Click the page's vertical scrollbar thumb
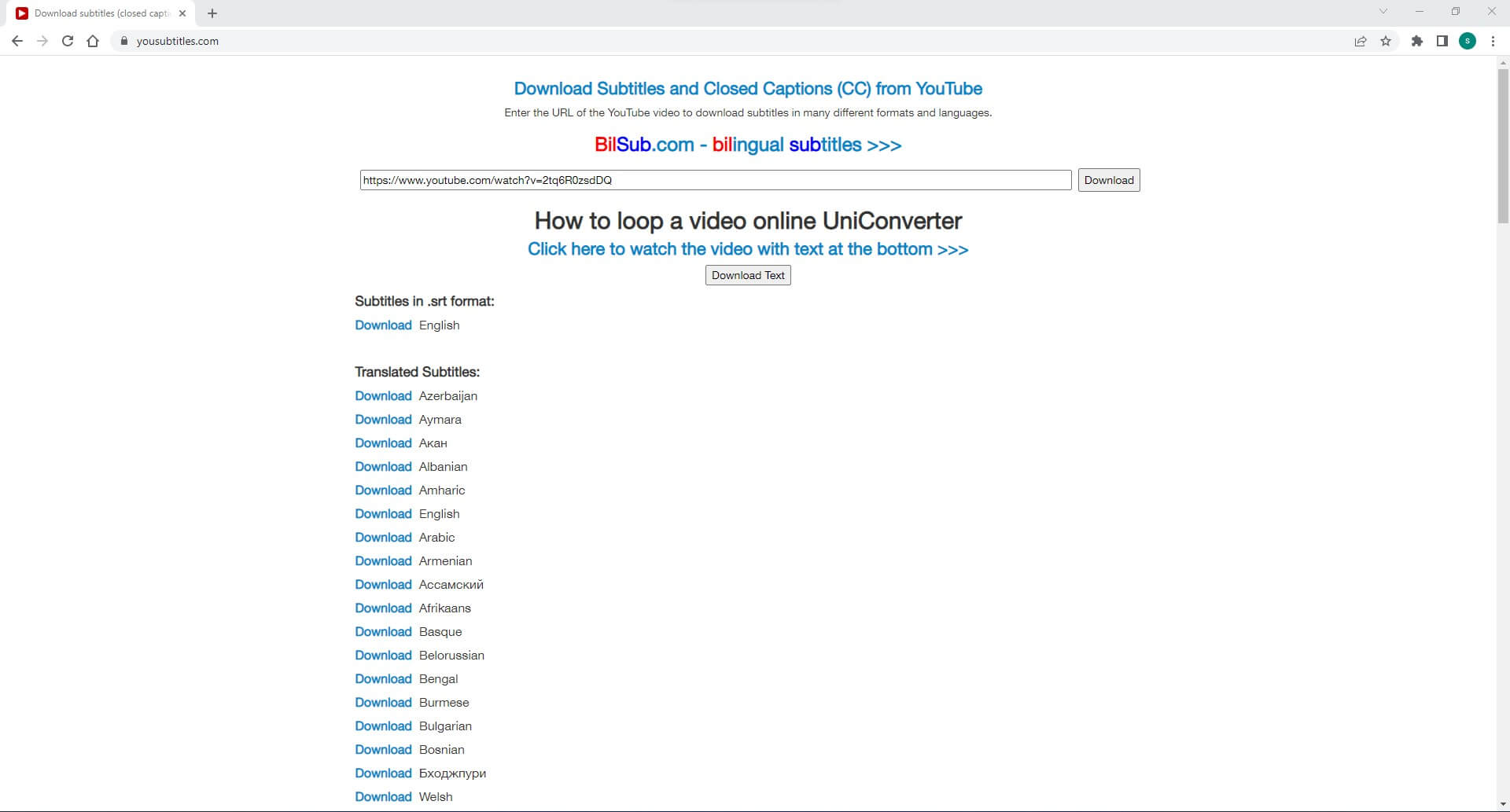1510x812 pixels. [1503, 146]
